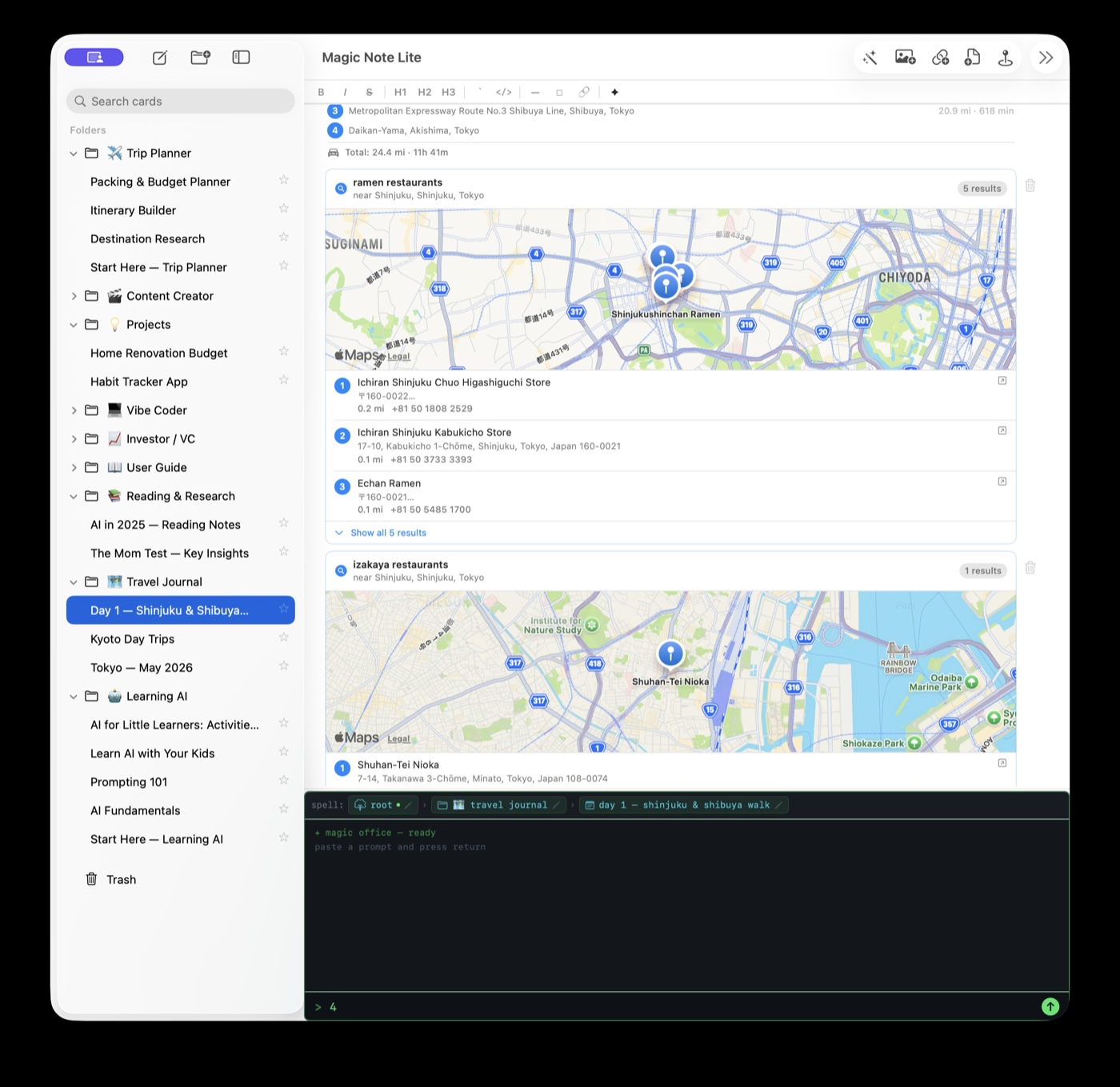The width and height of the screenshot is (1120, 1087).
Task: Expand the Content Creator folder
Action: [74, 296]
